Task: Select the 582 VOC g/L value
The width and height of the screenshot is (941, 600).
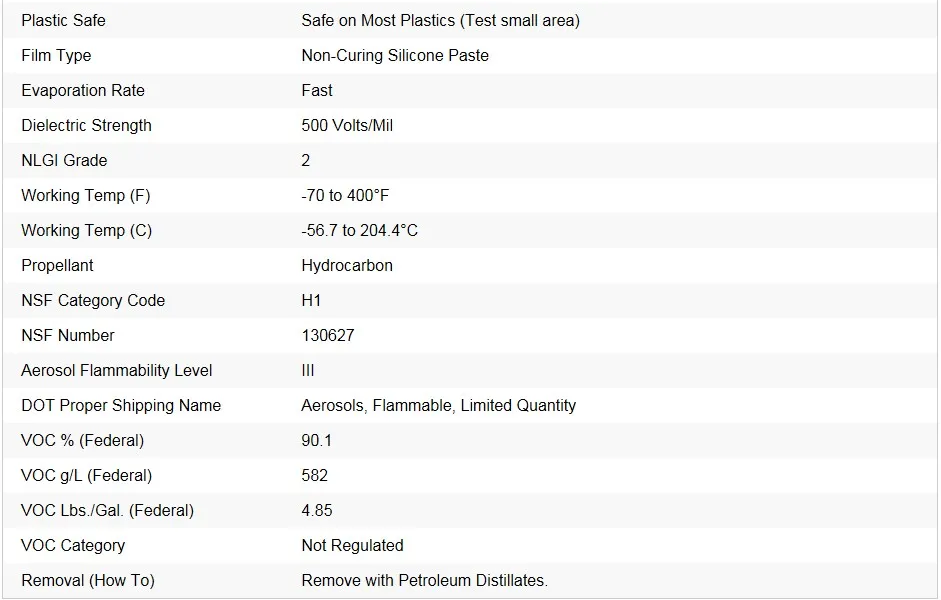Action: 315,475
